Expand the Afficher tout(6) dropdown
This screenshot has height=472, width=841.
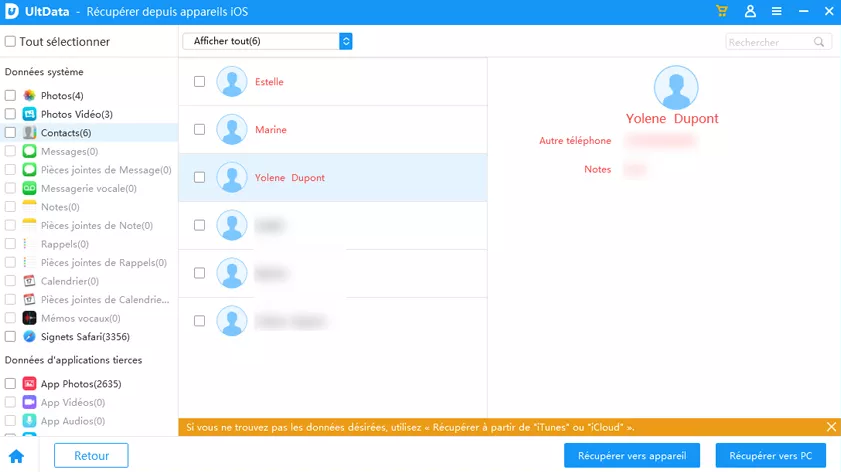[x=345, y=41]
